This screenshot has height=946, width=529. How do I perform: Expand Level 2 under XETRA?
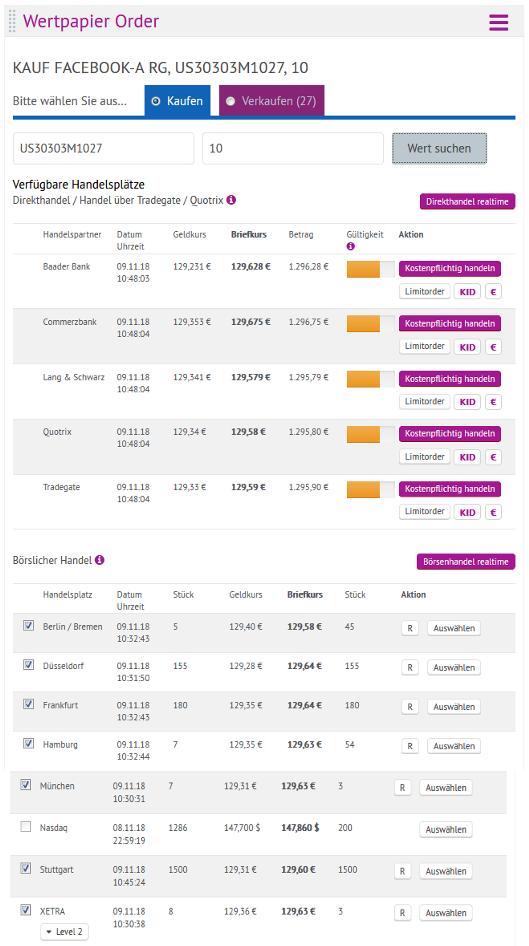(x=64, y=932)
